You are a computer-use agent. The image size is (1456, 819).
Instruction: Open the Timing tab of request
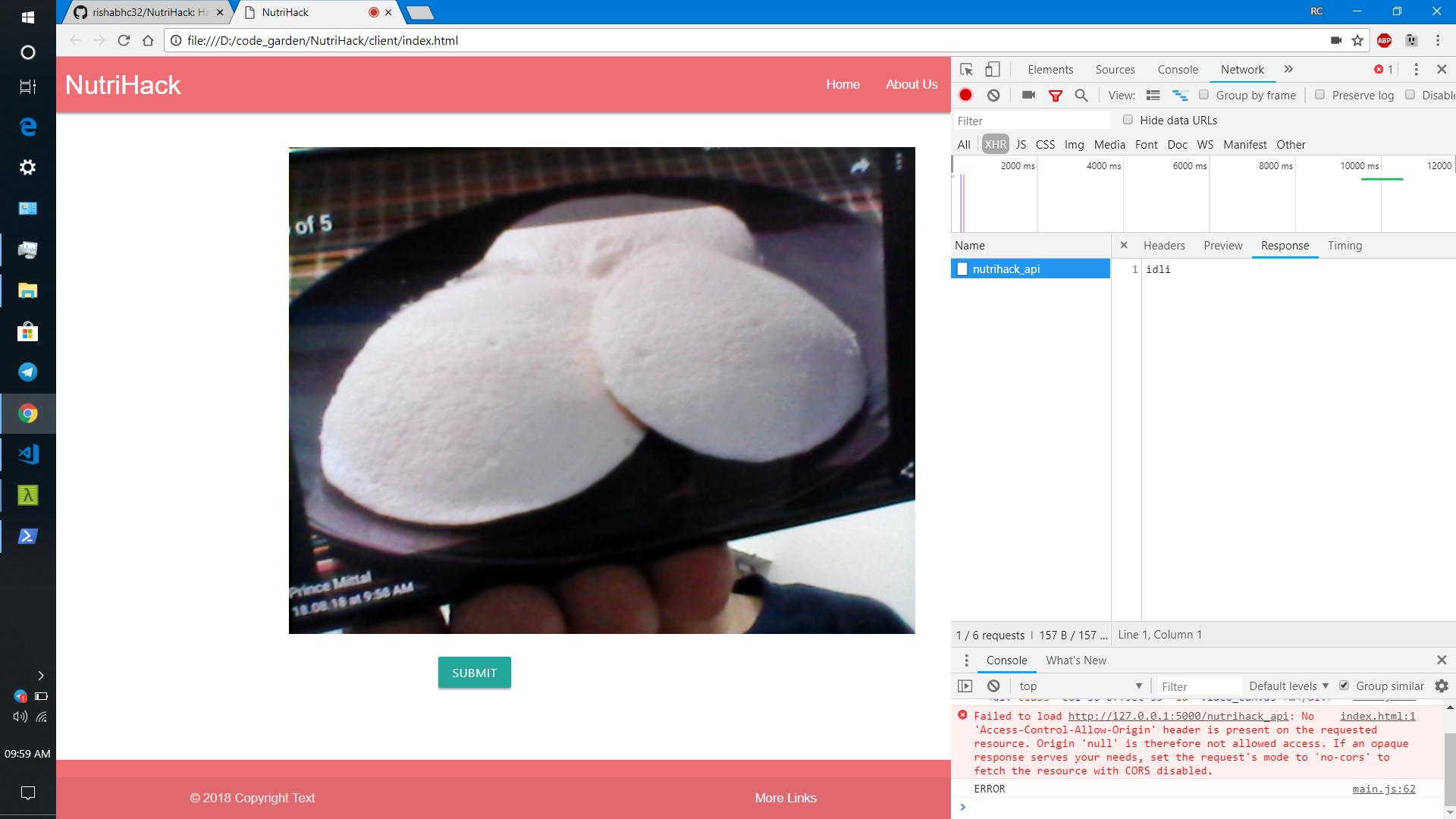point(1345,245)
